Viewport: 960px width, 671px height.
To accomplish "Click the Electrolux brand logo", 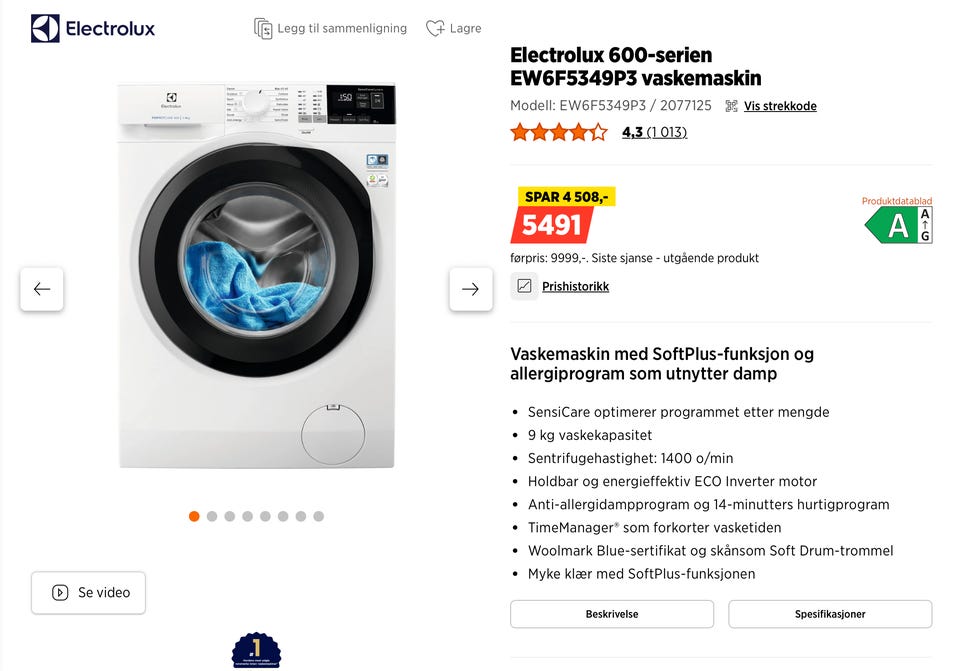I will point(92,28).
